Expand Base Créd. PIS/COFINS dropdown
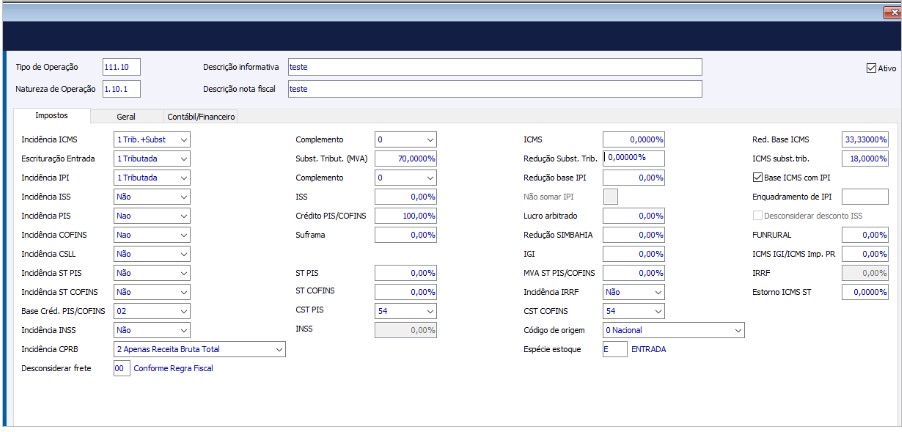This screenshot has width=902, height=432. pos(152,311)
